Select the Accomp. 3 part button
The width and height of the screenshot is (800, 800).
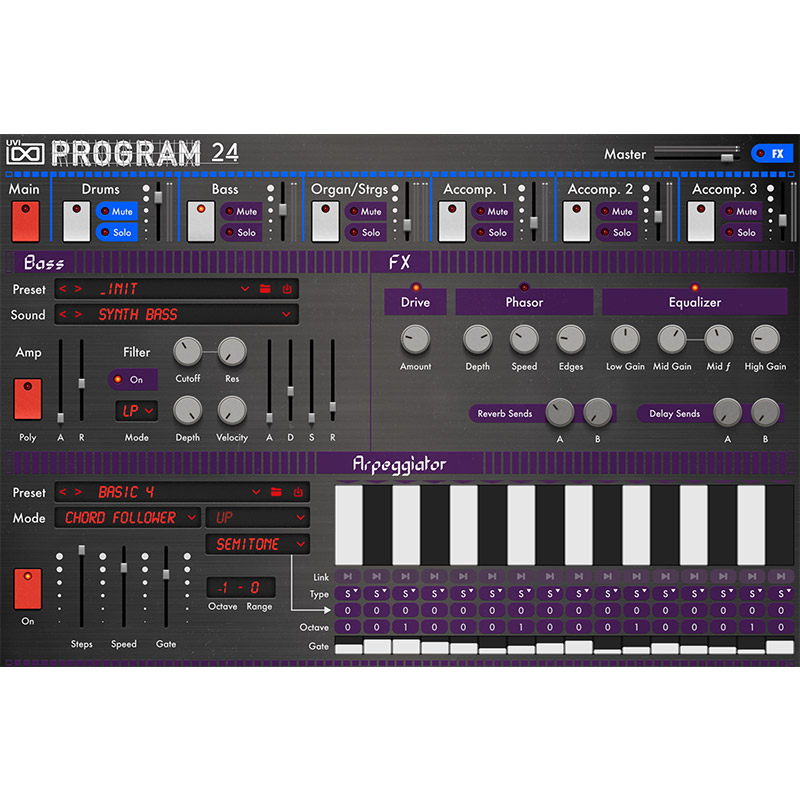pos(701,221)
